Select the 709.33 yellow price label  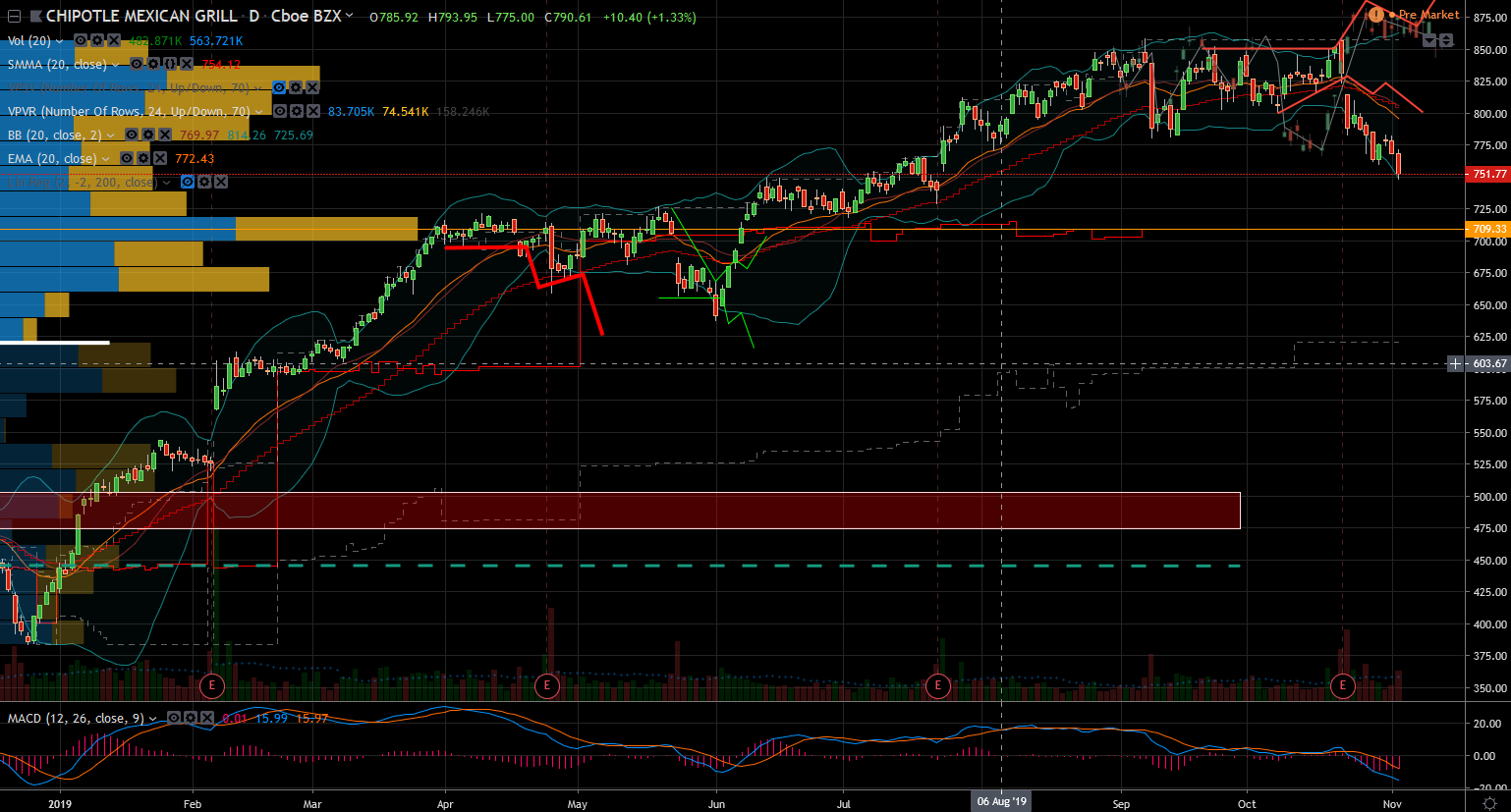[x=1488, y=229]
